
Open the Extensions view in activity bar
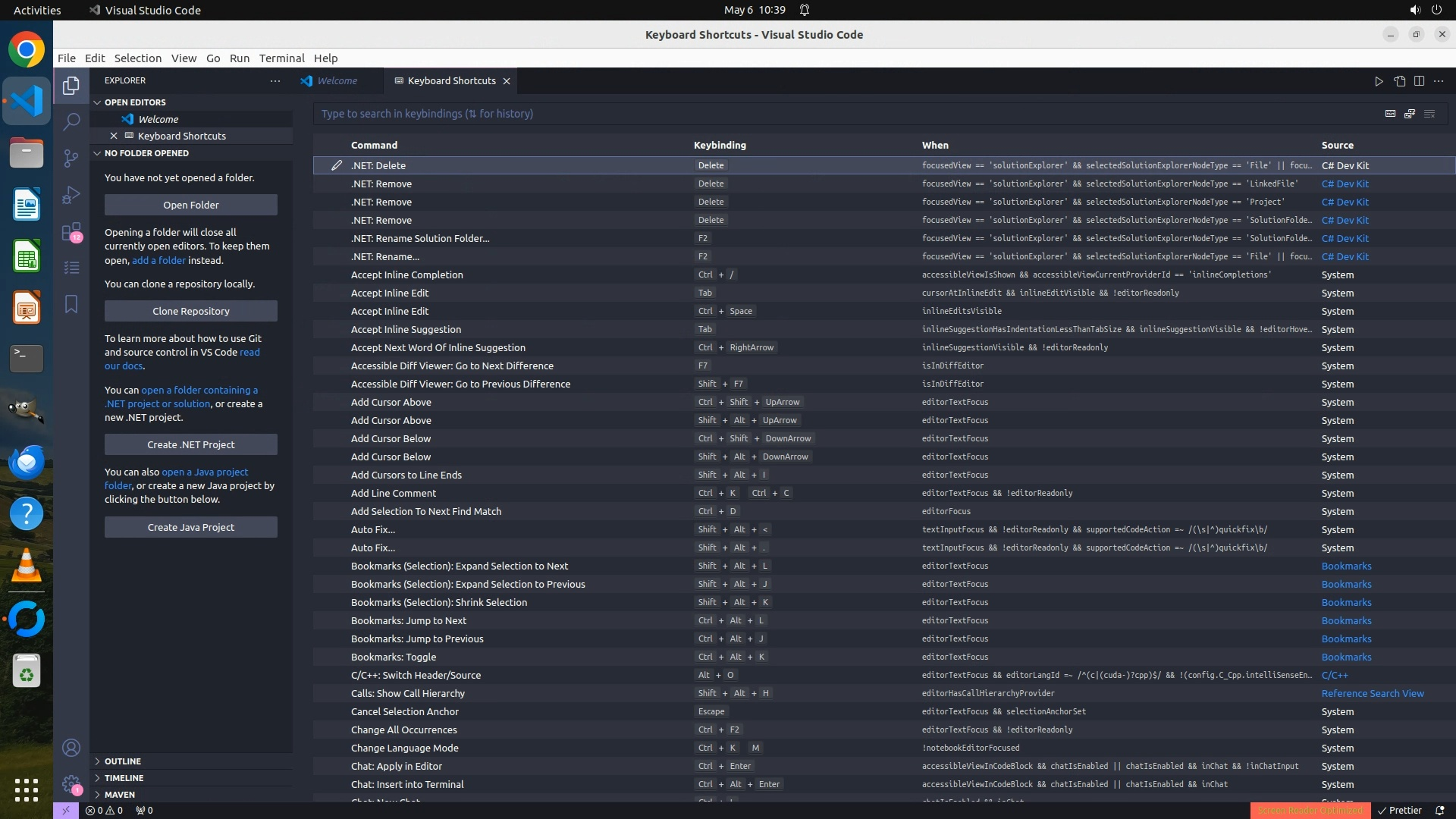pyautogui.click(x=71, y=231)
